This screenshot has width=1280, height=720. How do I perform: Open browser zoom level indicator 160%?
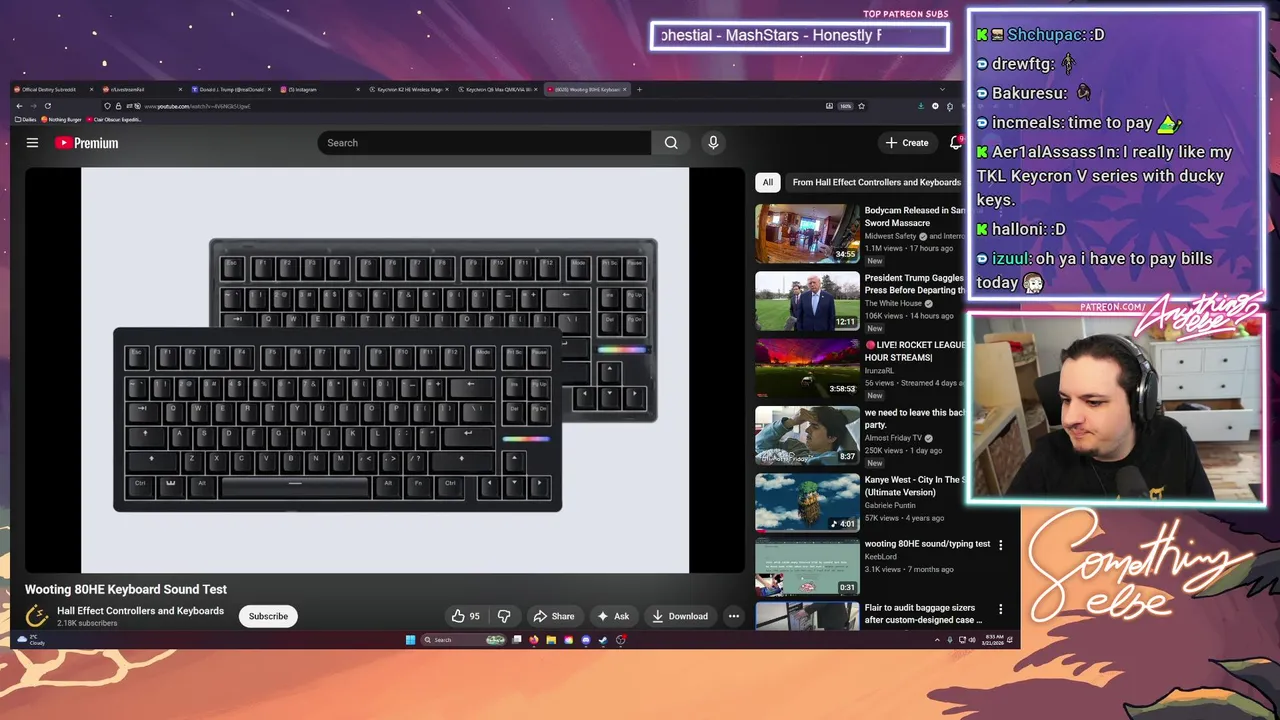(x=845, y=106)
